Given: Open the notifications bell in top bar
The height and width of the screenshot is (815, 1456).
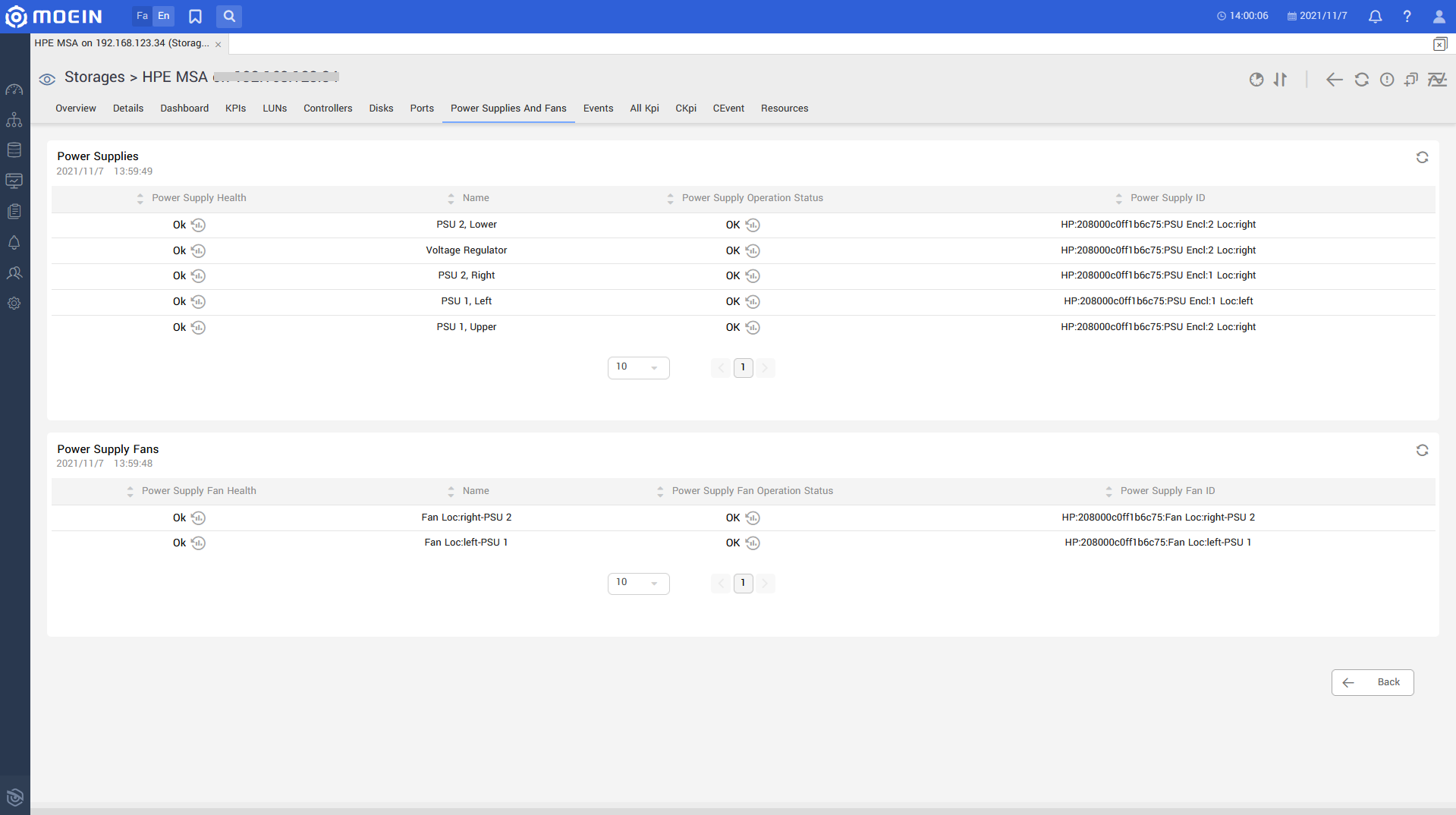Looking at the screenshot, I should coord(1375,16).
